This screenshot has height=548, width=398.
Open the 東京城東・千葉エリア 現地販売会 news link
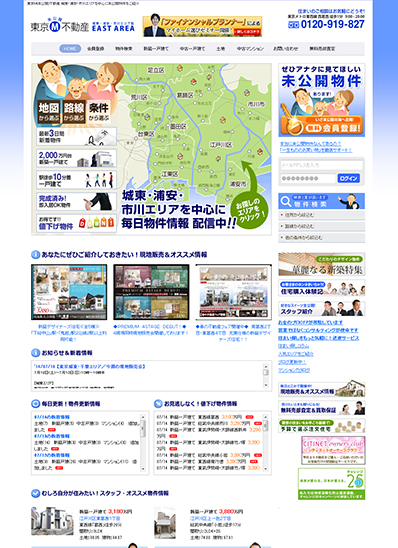(x=90, y=367)
